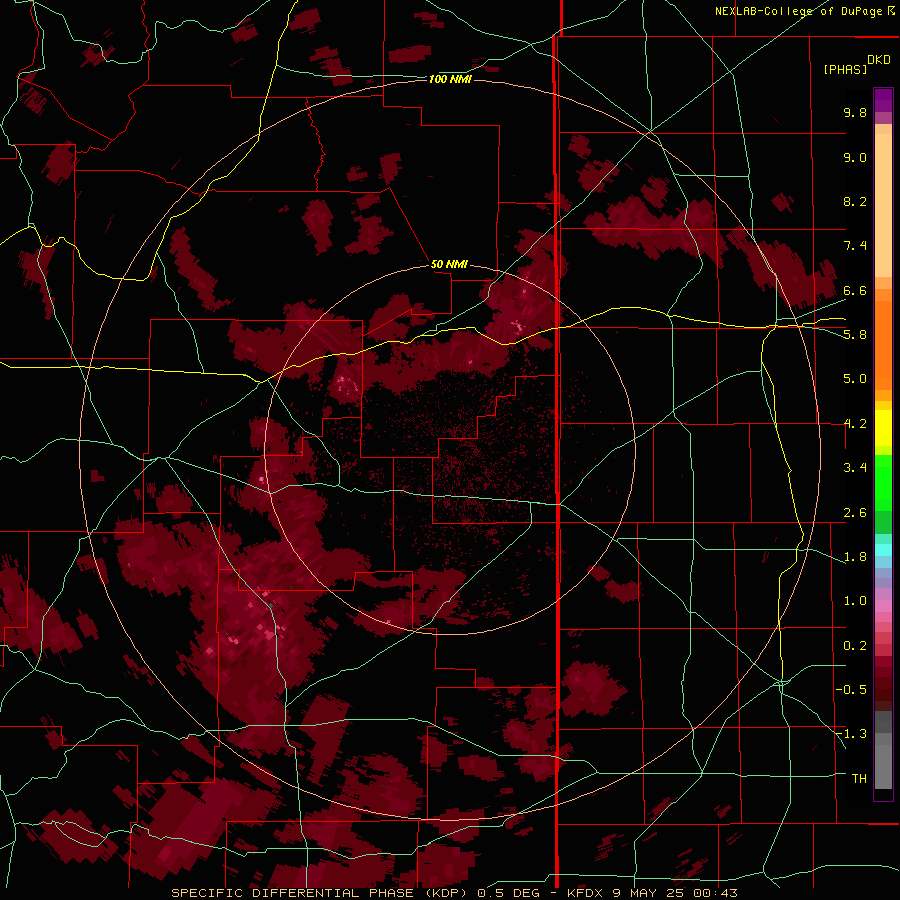The width and height of the screenshot is (900, 900).
Task: Click the DKD label above the color scale
Action: (879, 60)
